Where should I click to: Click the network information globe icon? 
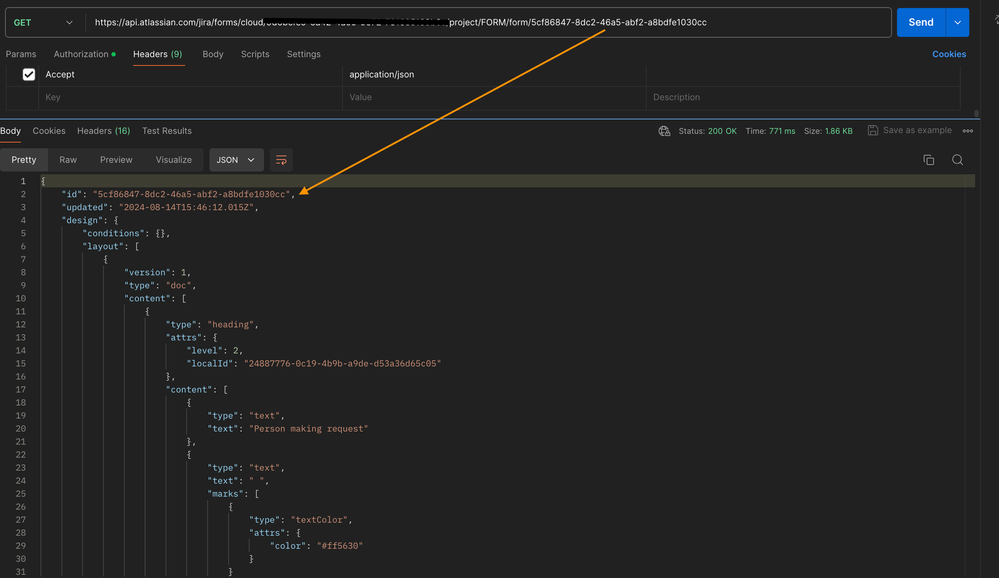(663, 130)
